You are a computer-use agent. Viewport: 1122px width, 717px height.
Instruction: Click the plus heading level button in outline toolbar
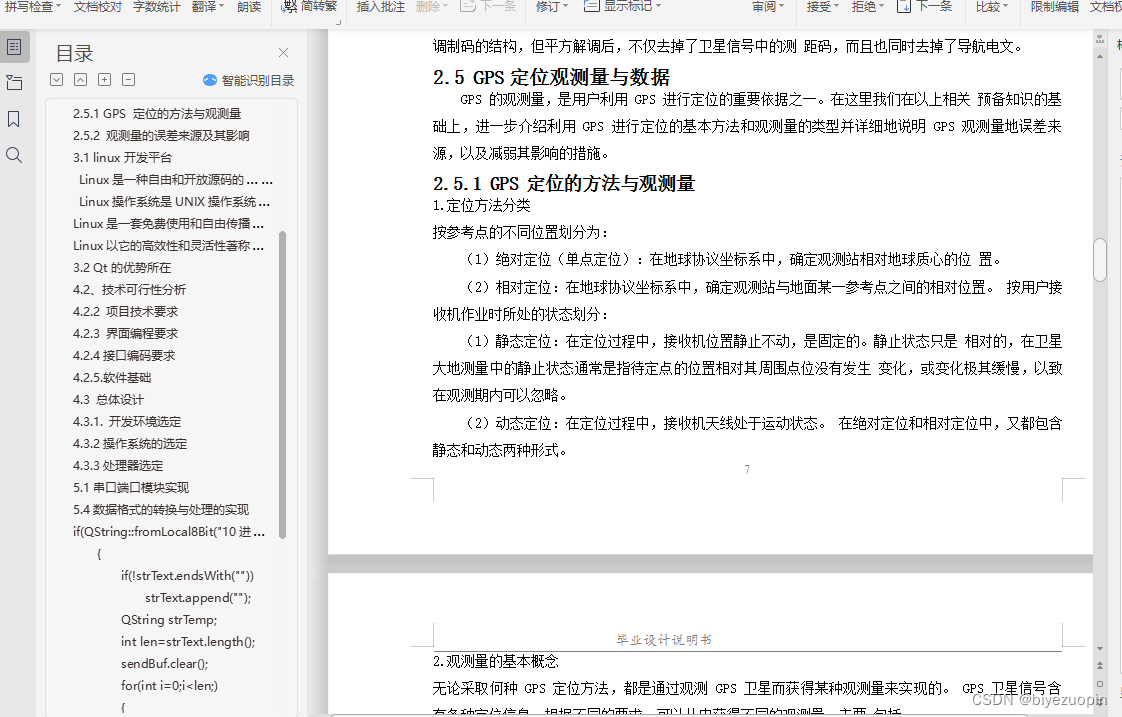click(104, 79)
